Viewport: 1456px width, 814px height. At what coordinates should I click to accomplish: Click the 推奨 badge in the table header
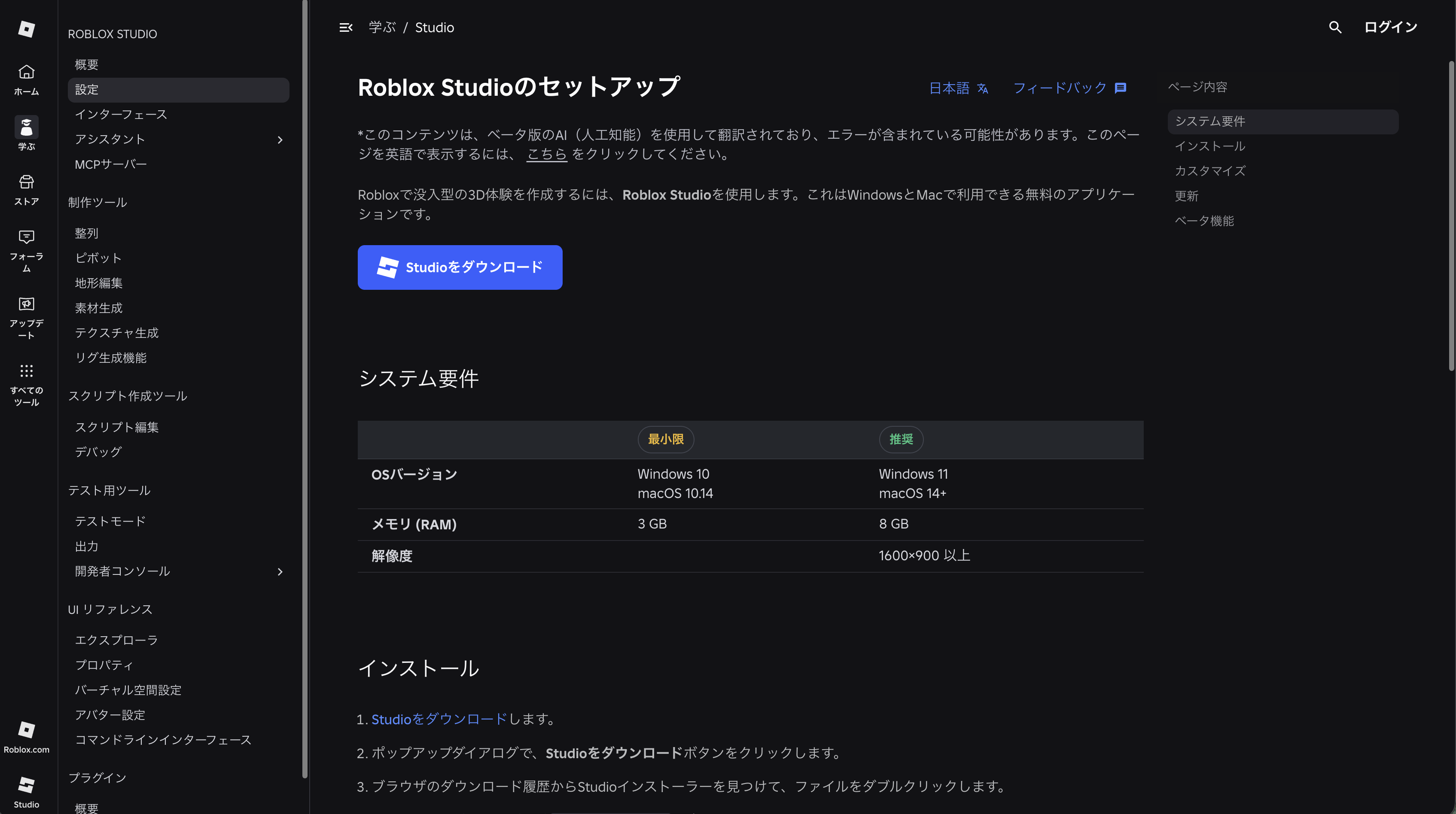tap(901, 440)
